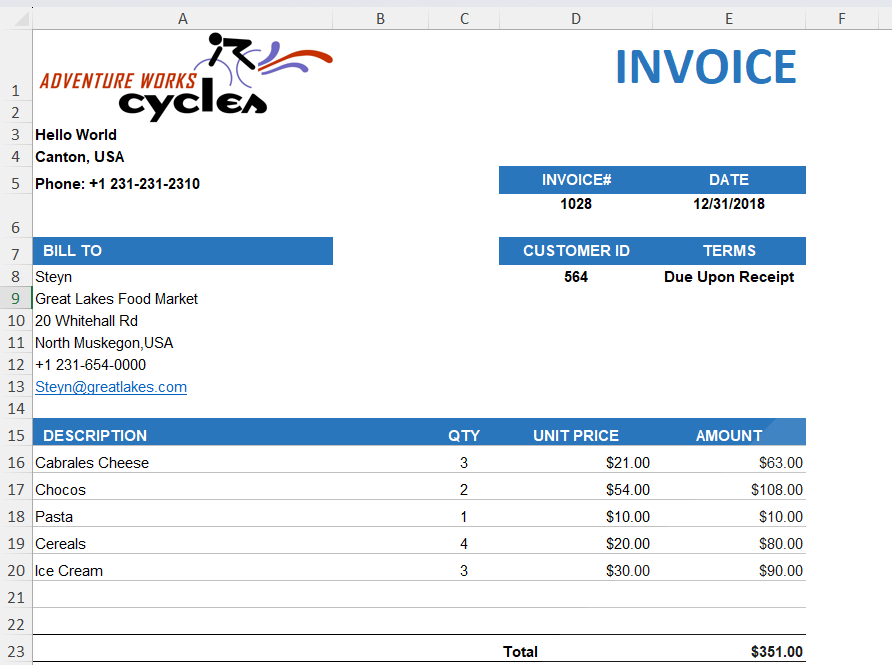Select row 9 header
This screenshot has width=892, height=665.
(16, 299)
